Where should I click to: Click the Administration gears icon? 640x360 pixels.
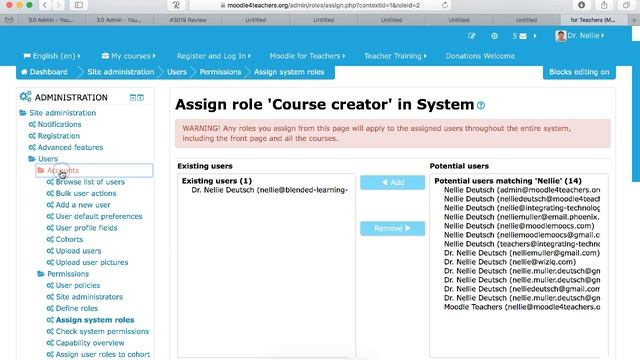[x=25, y=97]
